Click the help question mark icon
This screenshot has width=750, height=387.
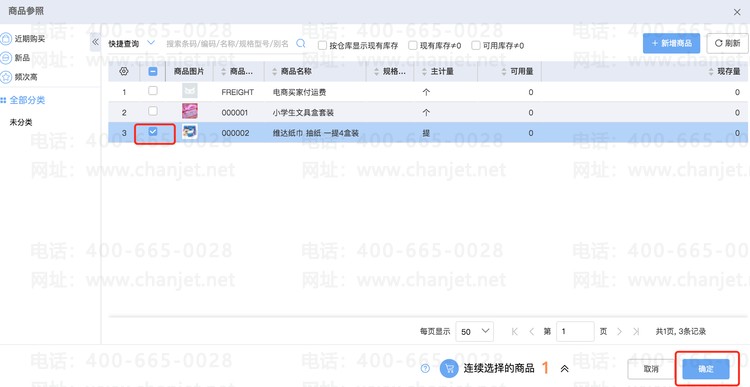click(x=426, y=369)
